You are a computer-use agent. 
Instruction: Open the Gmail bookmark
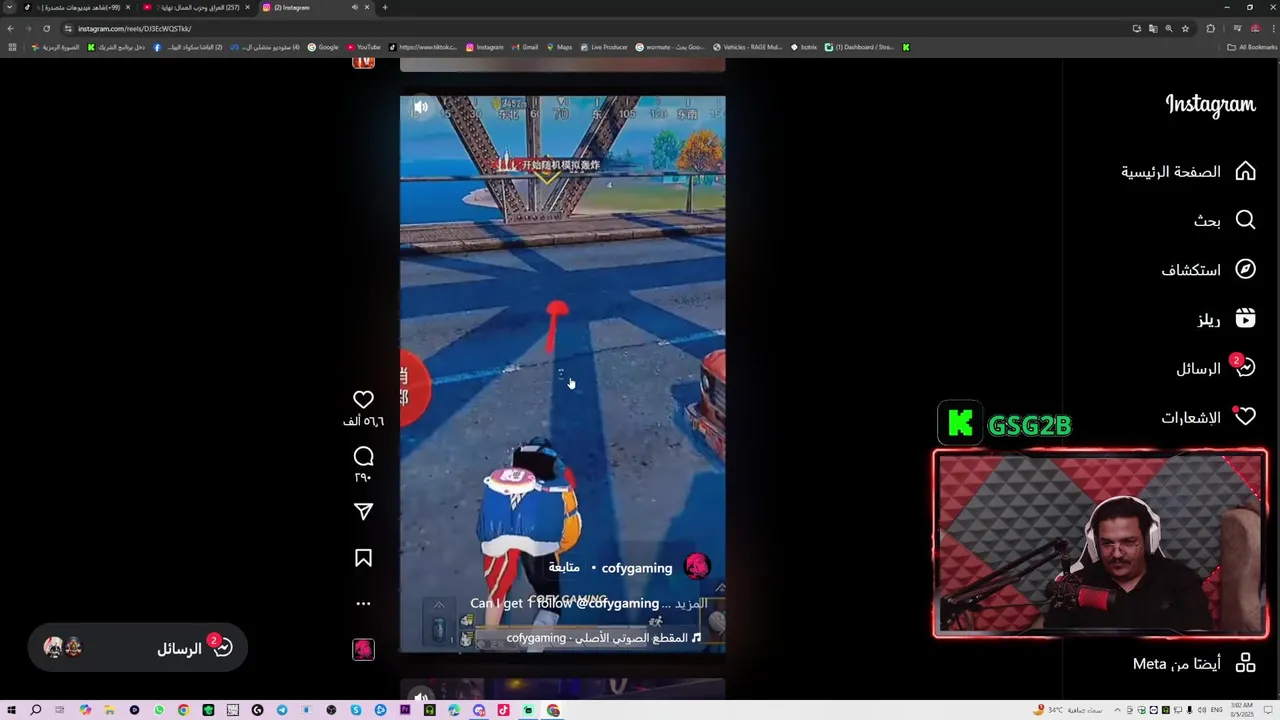[x=525, y=47]
